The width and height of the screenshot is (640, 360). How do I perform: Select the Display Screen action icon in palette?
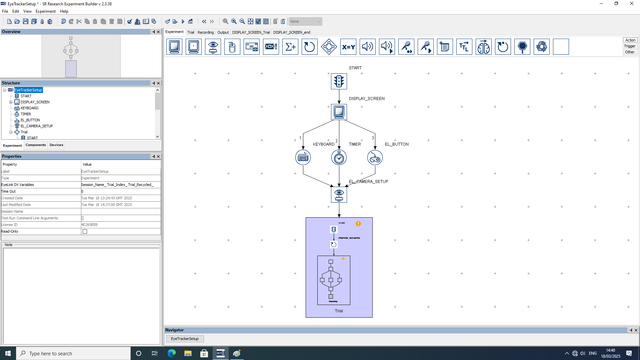point(174,47)
